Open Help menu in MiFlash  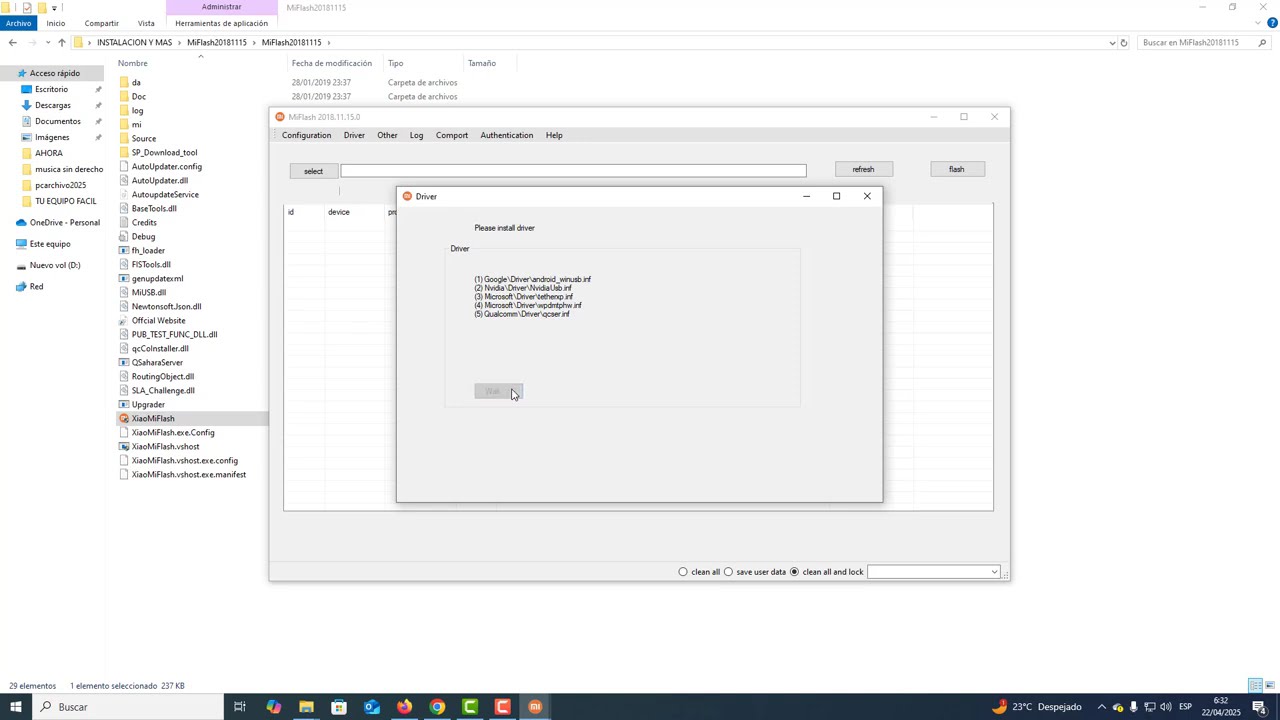[x=554, y=135]
